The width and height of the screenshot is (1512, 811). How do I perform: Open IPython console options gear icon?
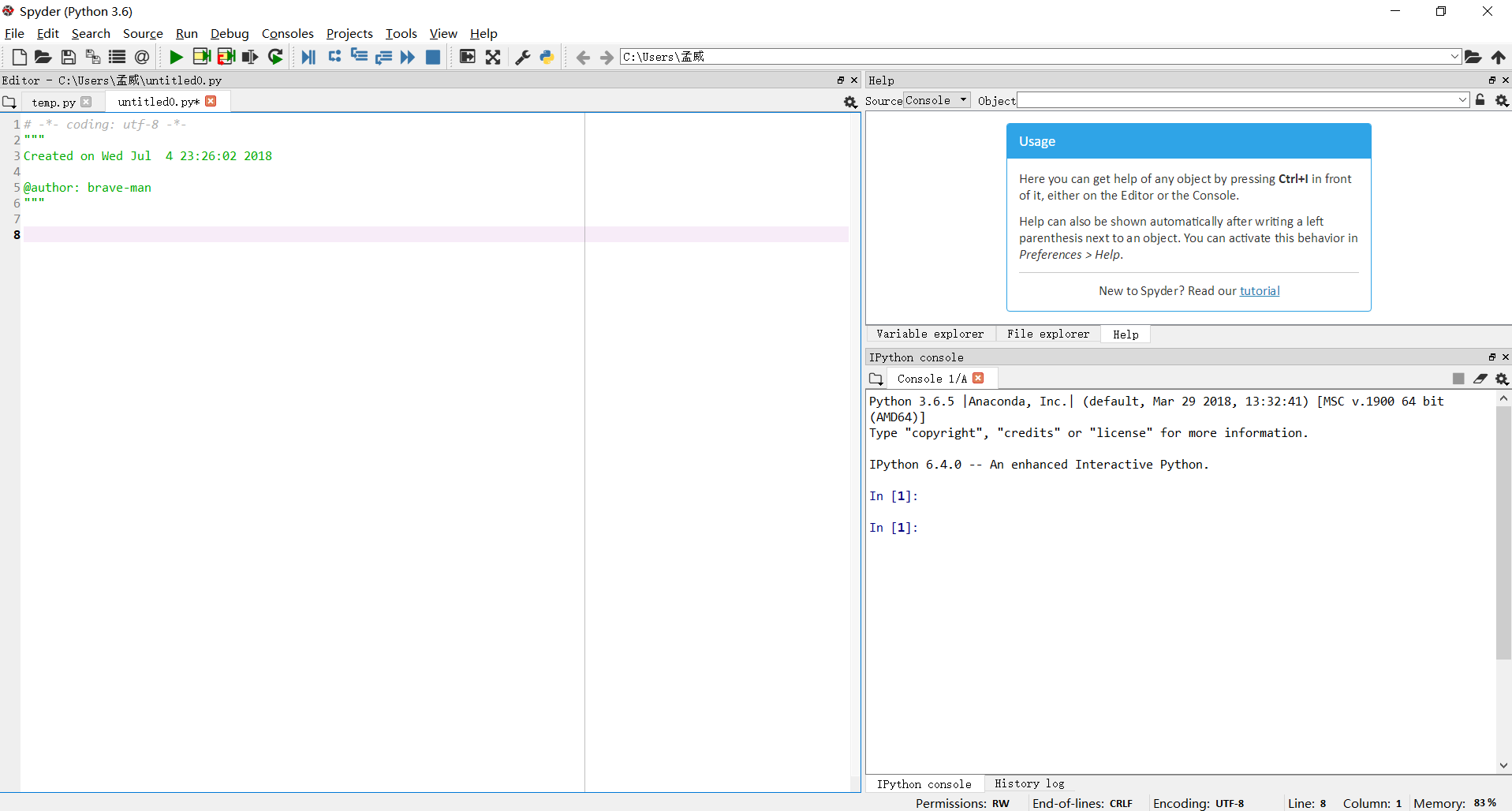pos(1502,379)
